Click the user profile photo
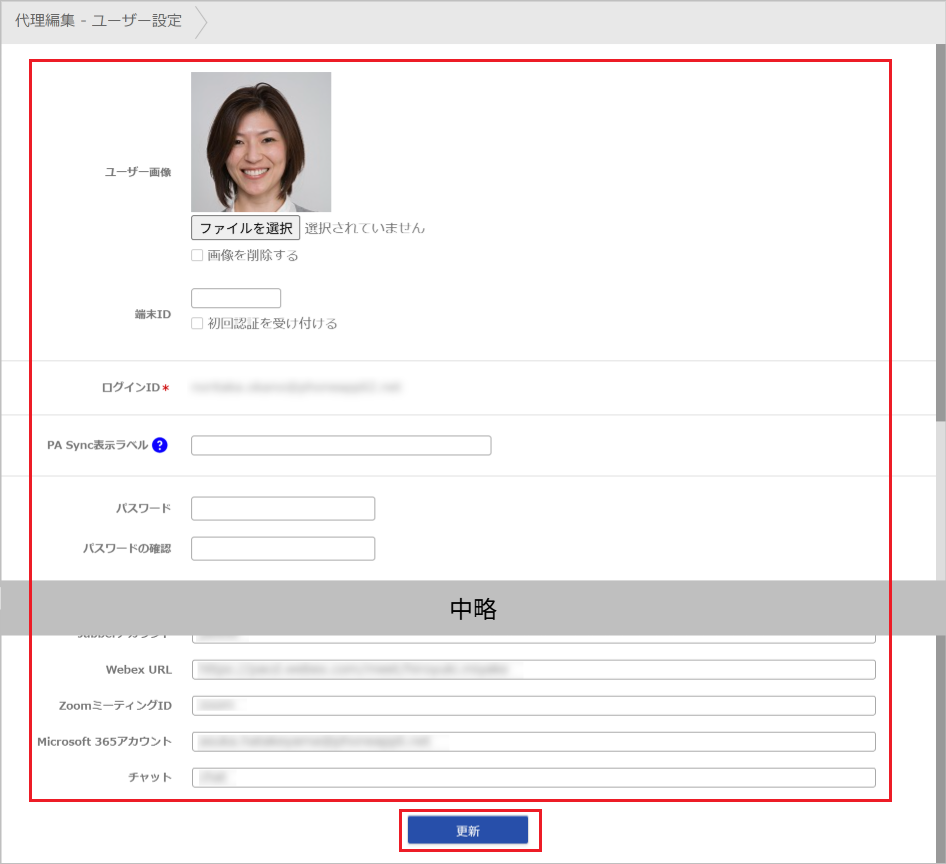Image resolution: width=946 pixels, height=864 pixels. tap(261, 141)
